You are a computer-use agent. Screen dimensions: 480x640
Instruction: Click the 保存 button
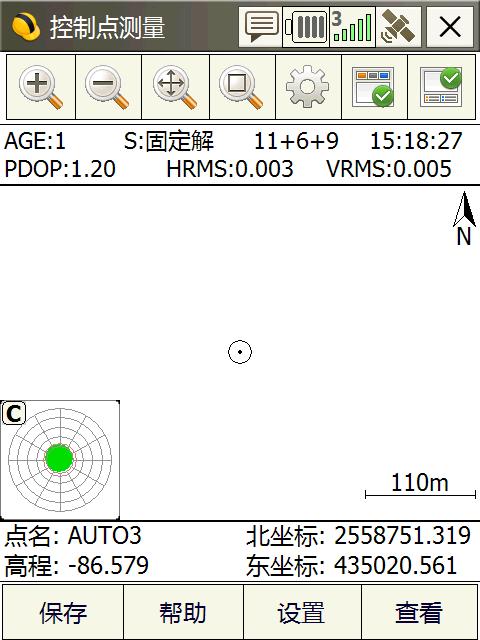(63, 612)
